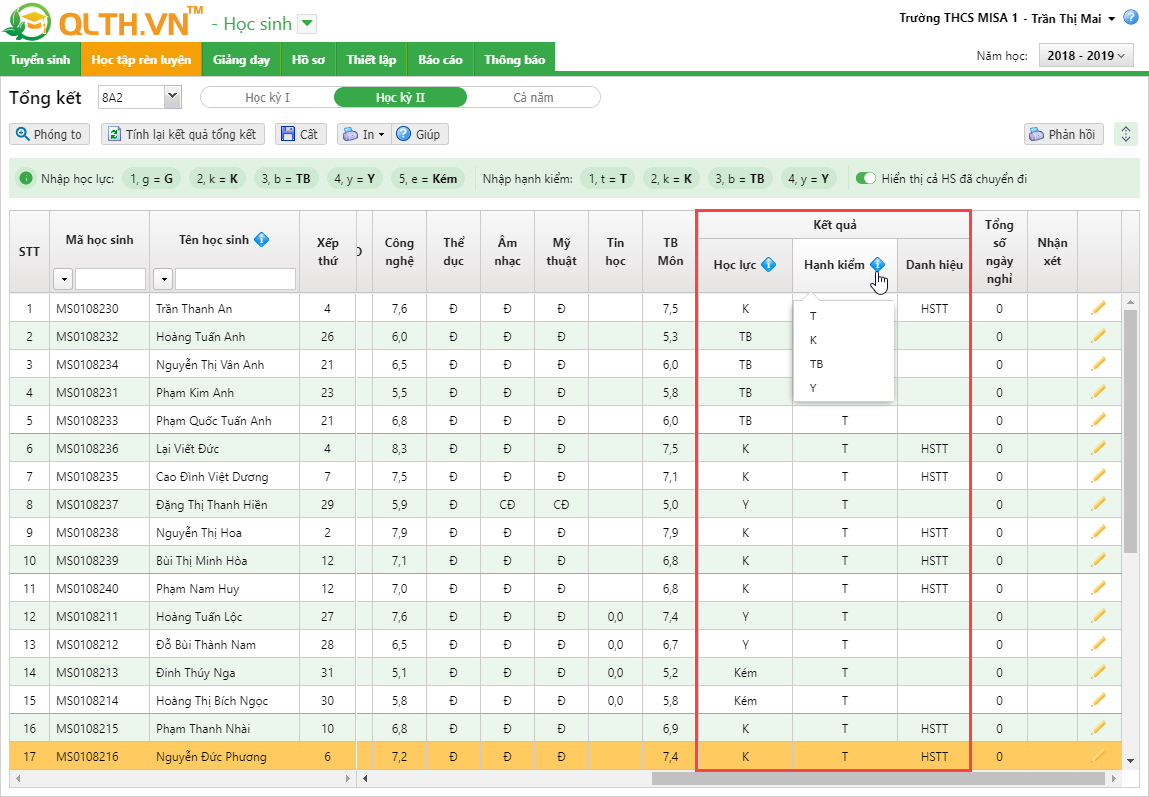Image resolution: width=1149 pixels, height=797 pixels.
Task: Open the Hồ sơ tab
Action: coord(308,59)
